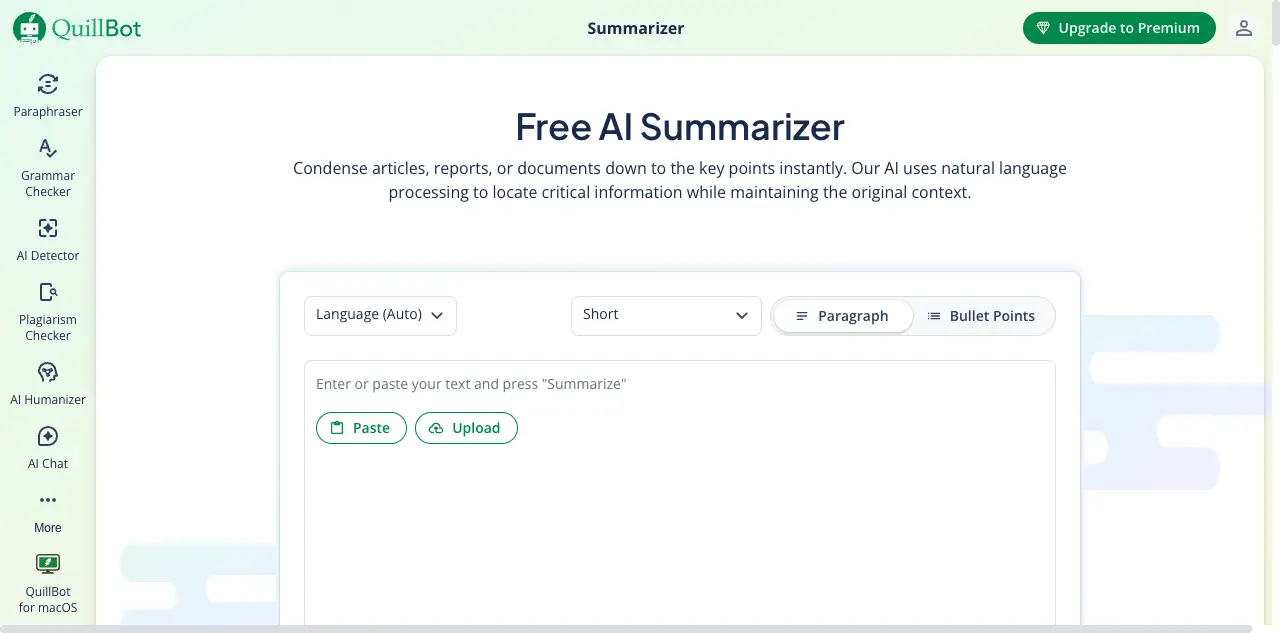Open the Language (Auto) dropdown
The image size is (1280, 633).
click(x=380, y=315)
